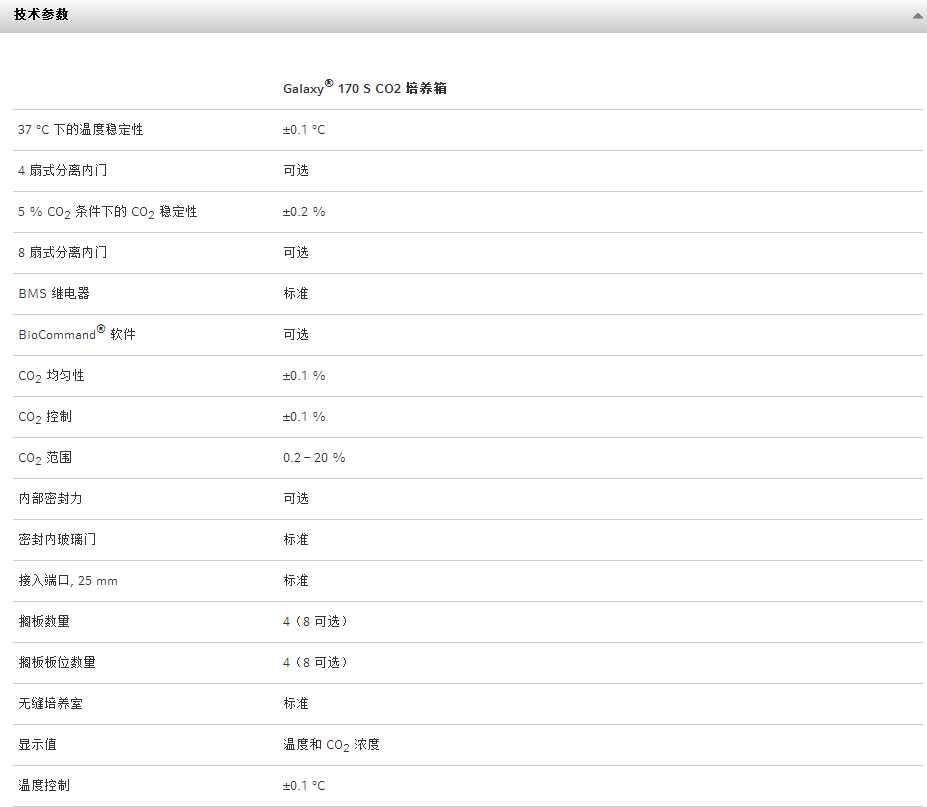
Task: Click the 4 扇式分离内门 row label
Action: pos(62,171)
